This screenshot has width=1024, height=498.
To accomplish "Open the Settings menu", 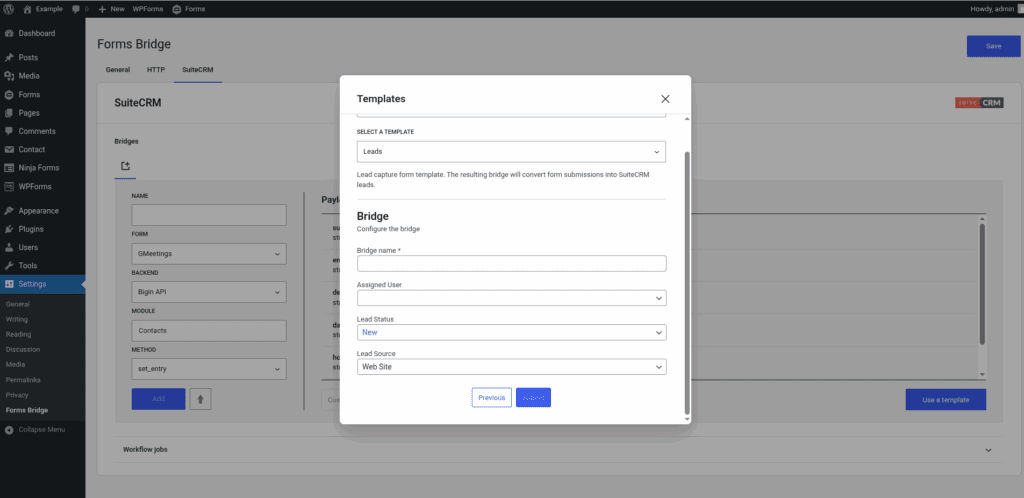I will pos(42,284).
